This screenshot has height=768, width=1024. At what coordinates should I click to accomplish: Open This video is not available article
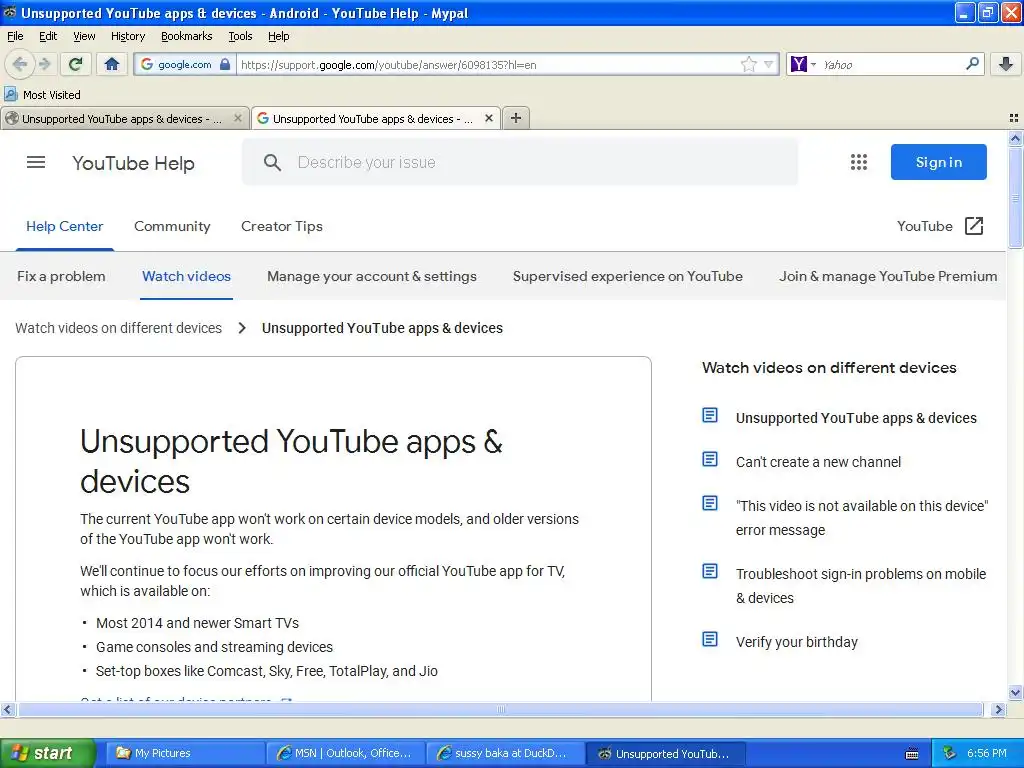click(861, 518)
